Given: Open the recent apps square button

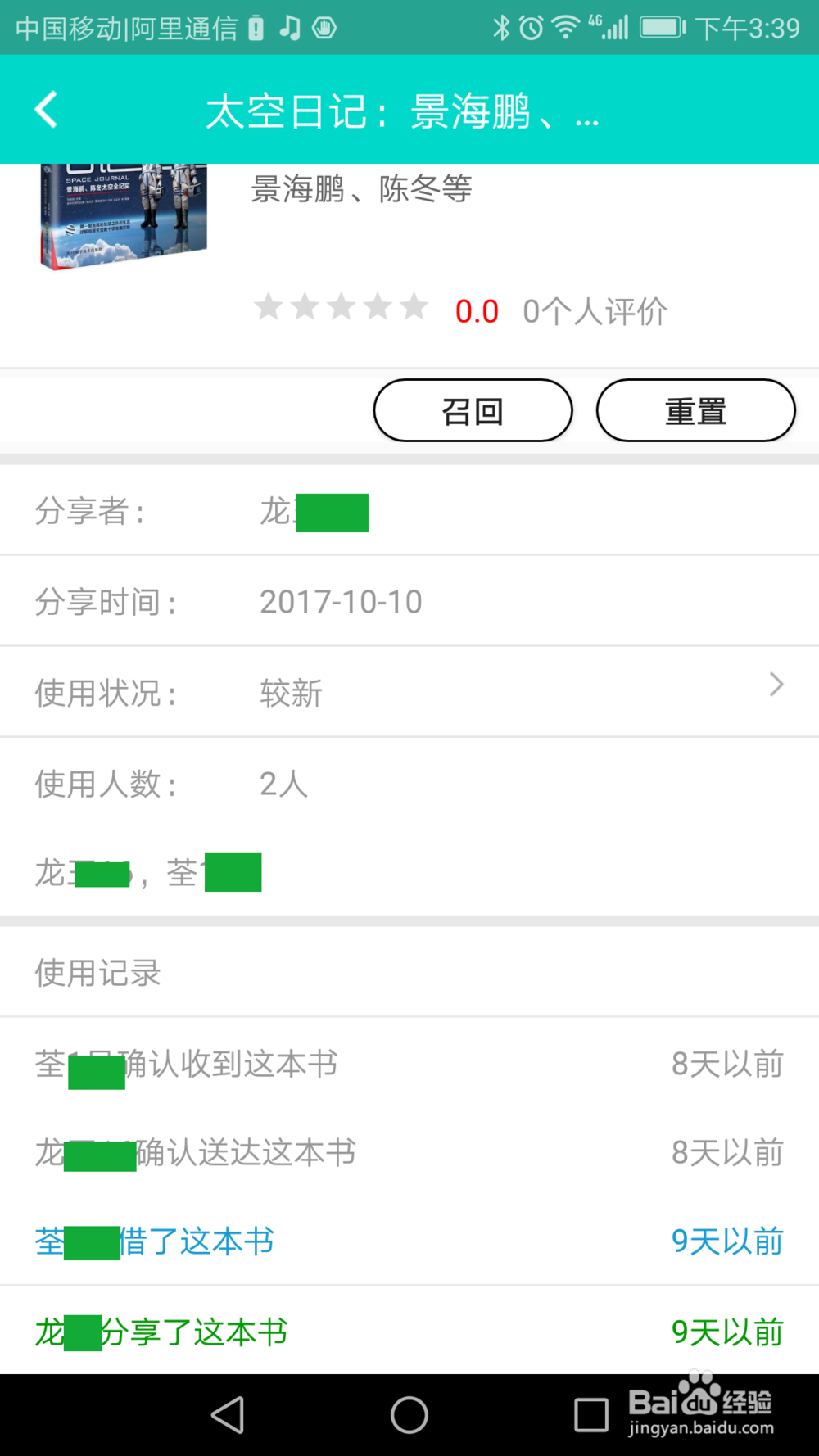Looking at the screenshot, I should tap(590, 1414).
